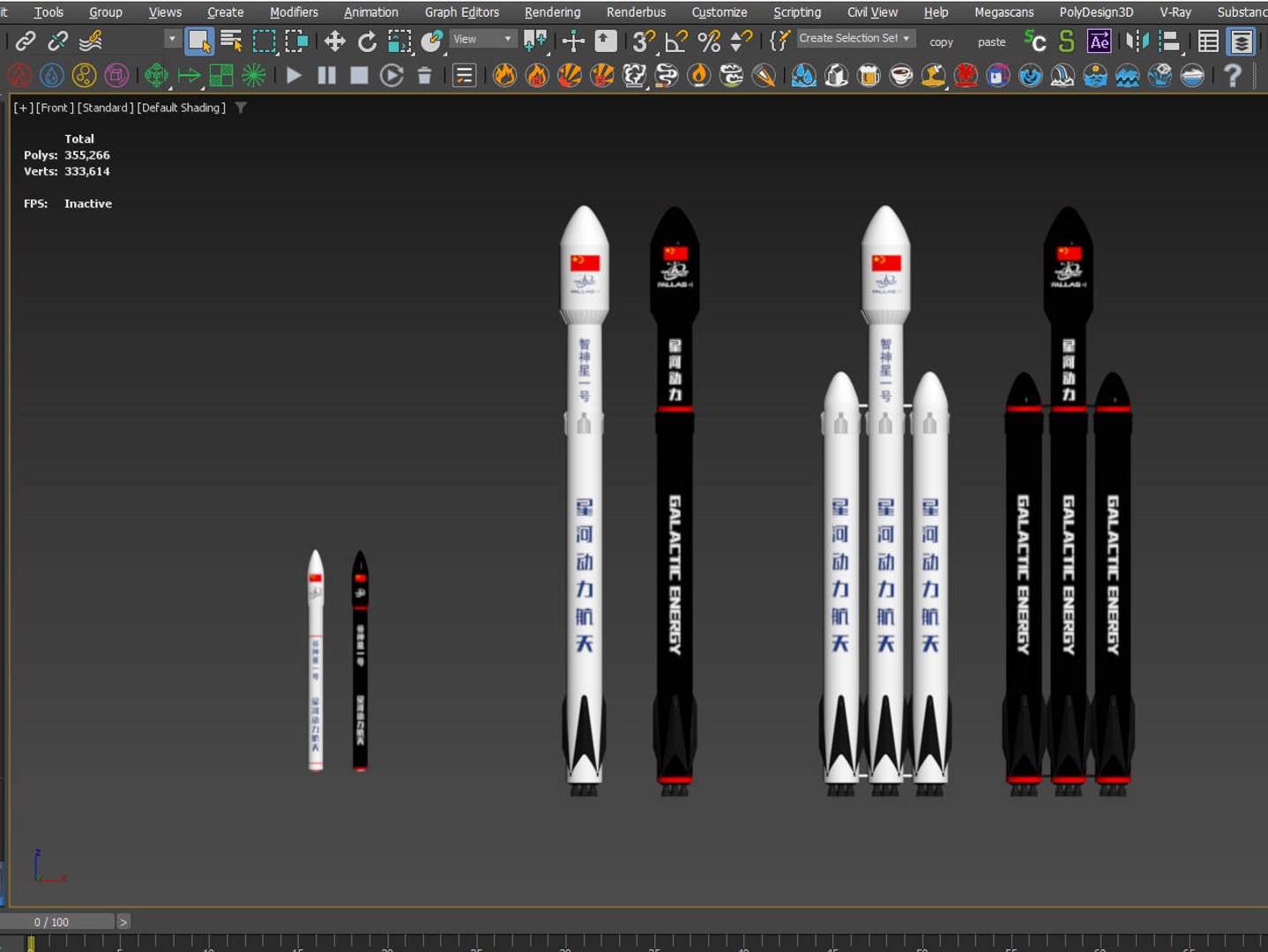Screen dimensions: 1268x952
Task: Toggle Select and Manipulate mode
Action: click(573, 41)
